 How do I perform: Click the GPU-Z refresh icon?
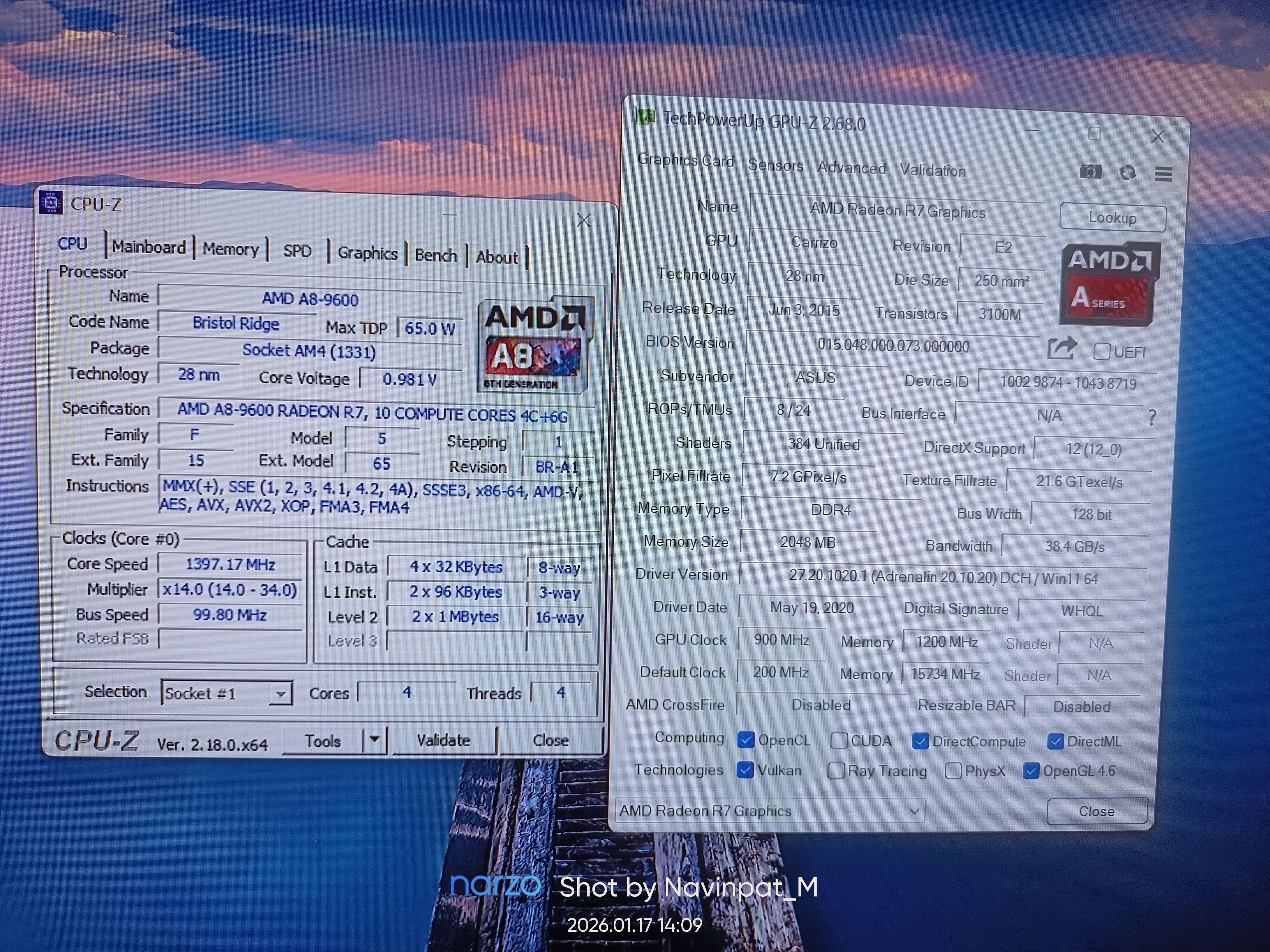(1127, 173)
